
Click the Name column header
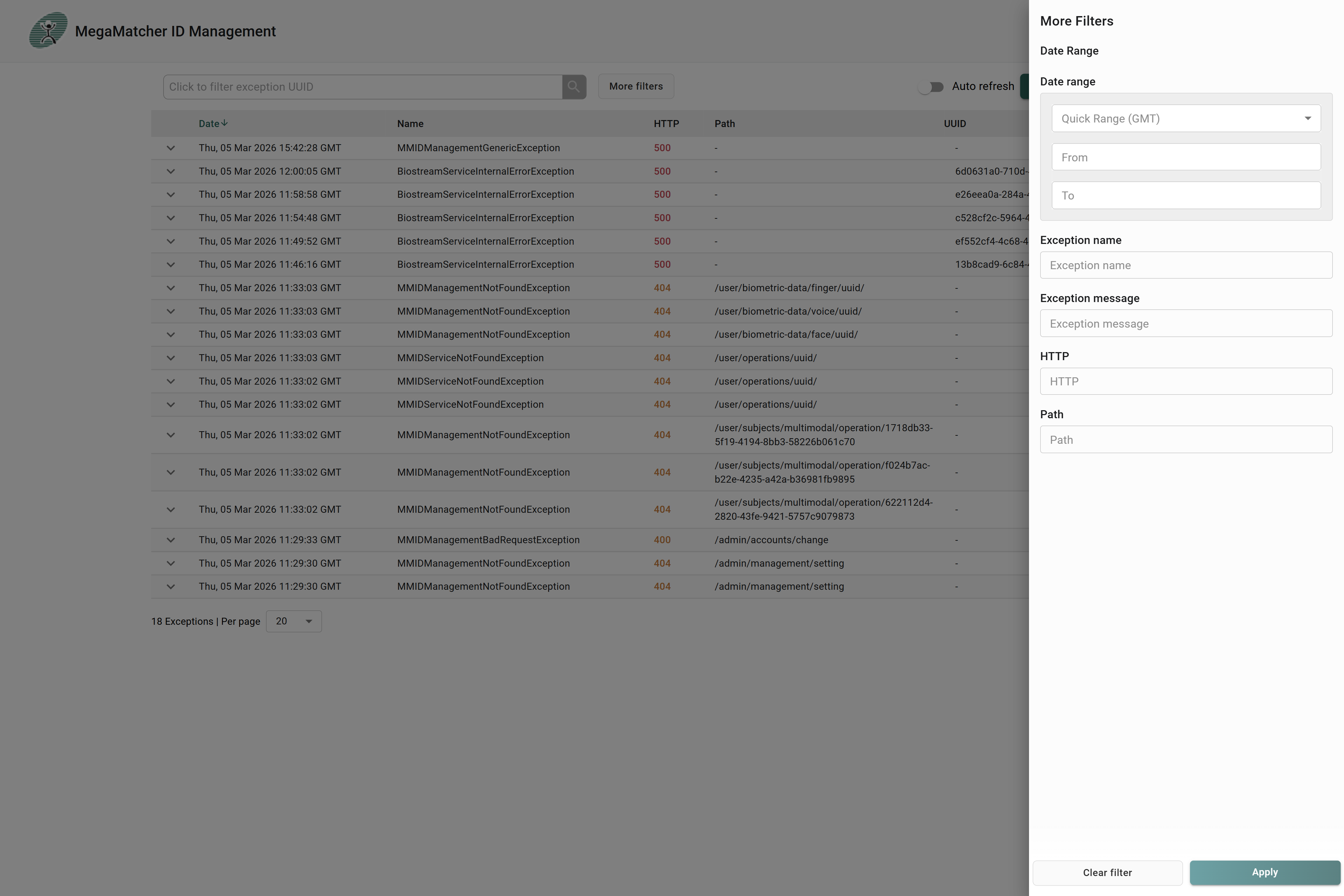(410, 124)
